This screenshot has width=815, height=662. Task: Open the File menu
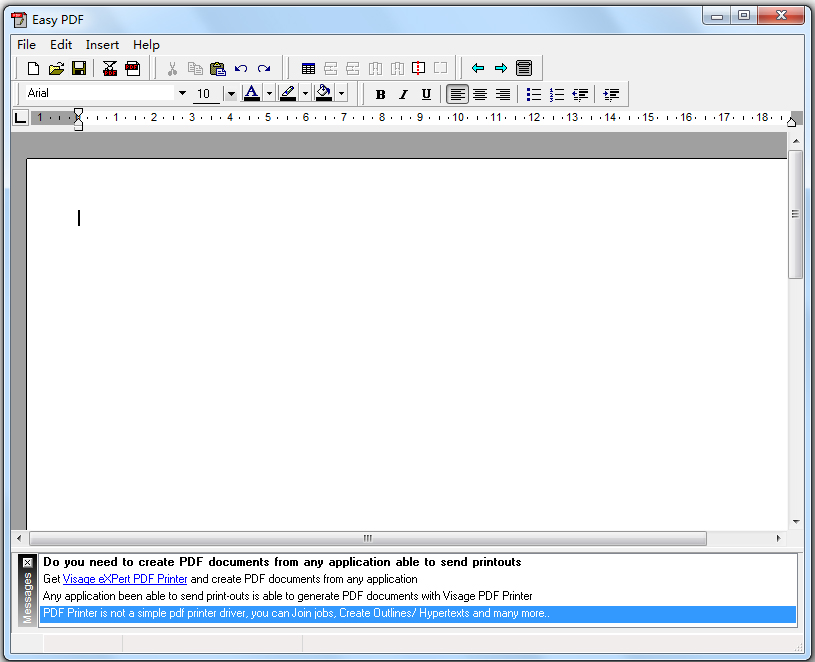[26, 44]
